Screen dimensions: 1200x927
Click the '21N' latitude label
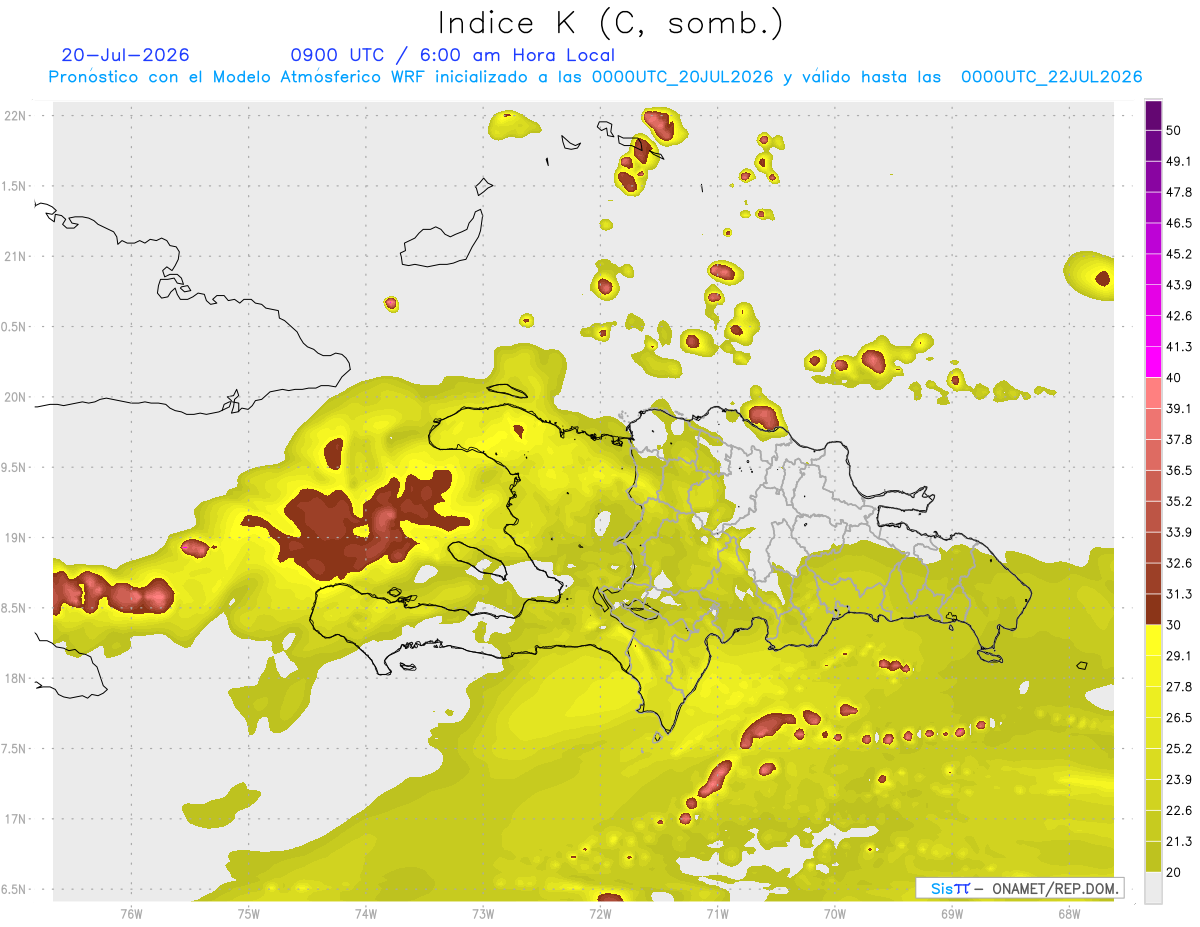tap(17, 256)
